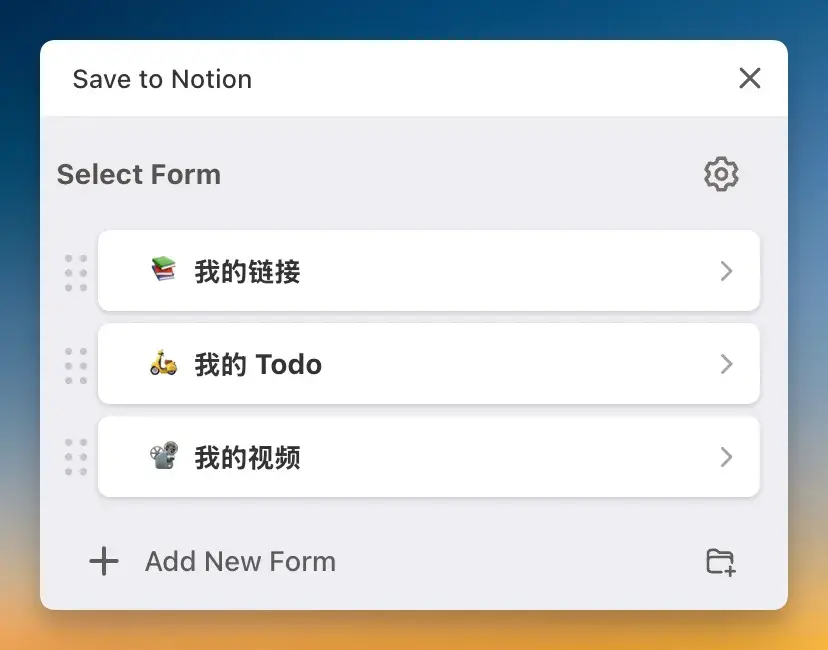Image resolution: width=828 pixels, height=650 pixels.
Task: Click the new folder icon
Action: [x=721, y=562]
